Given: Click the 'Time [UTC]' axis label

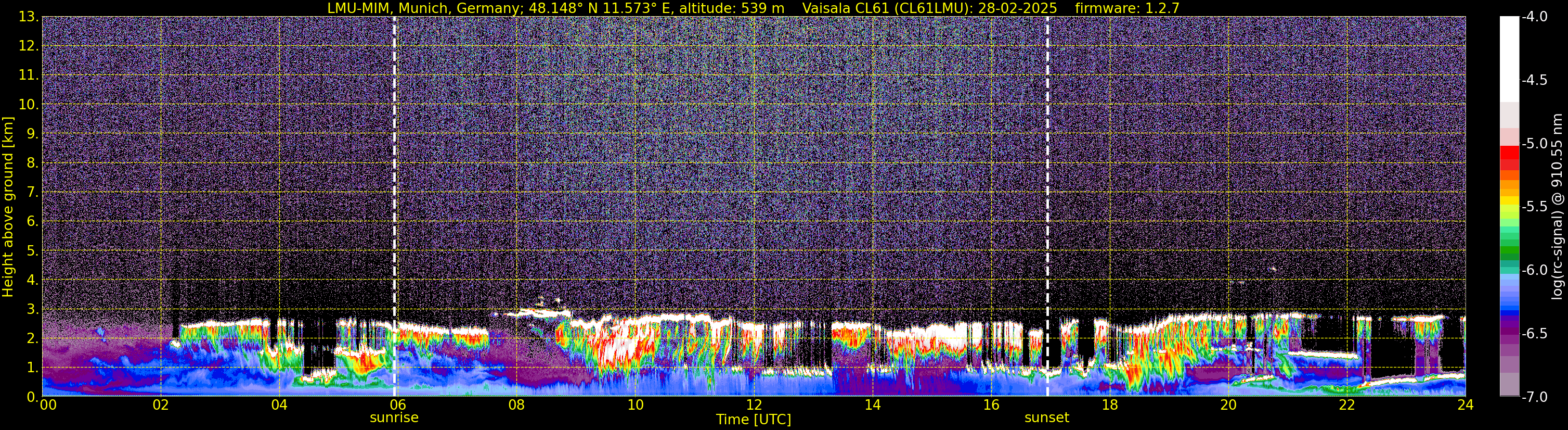Looking at the screenshot, I should [754, 420].
